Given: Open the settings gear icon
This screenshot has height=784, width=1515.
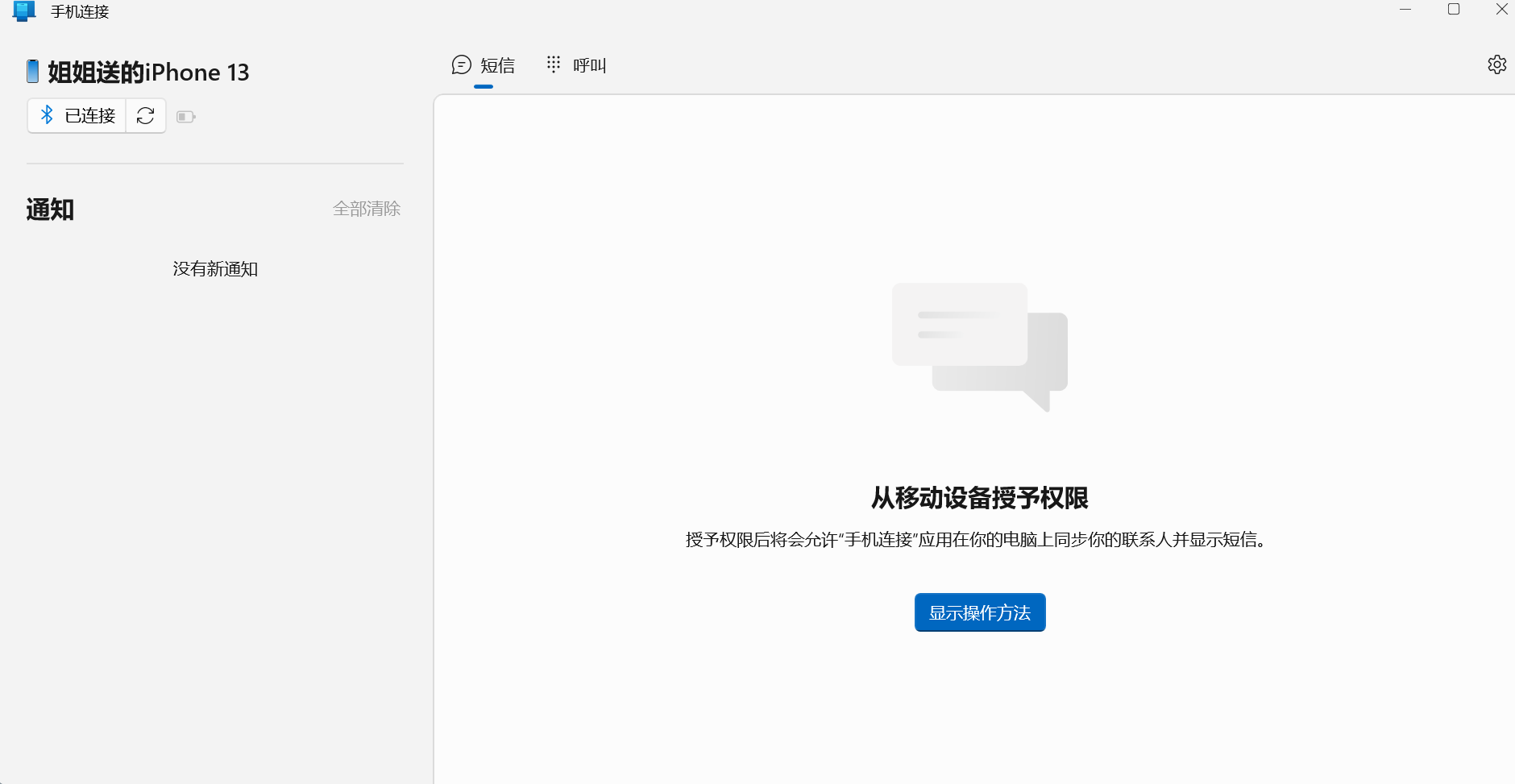Looking at the screenshot, I should (x=1496, y=65).
